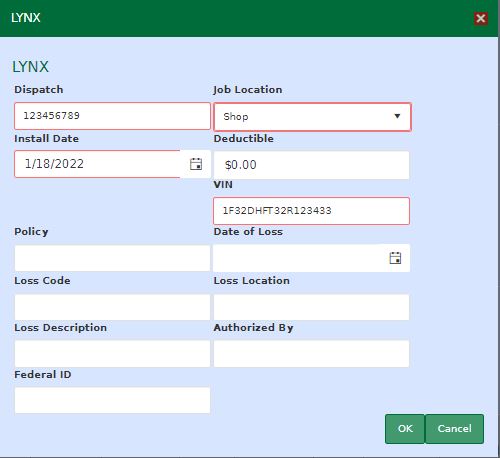Viewport: 500px width, 458px height.
Task: Click the Loss Description field
Action: click(x=112, y=354)
